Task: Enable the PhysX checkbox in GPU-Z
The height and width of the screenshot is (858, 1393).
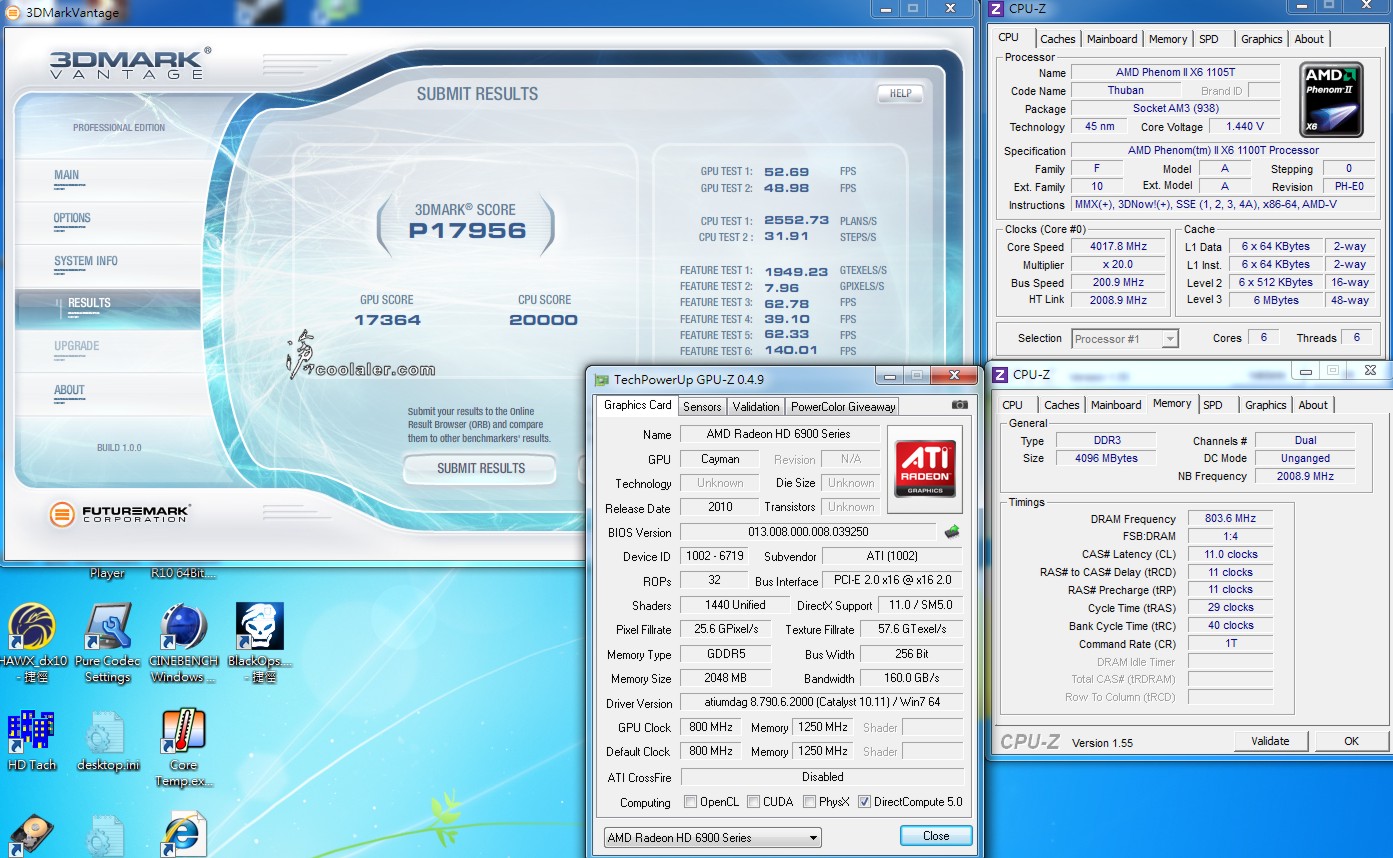Action: [809, 802]
